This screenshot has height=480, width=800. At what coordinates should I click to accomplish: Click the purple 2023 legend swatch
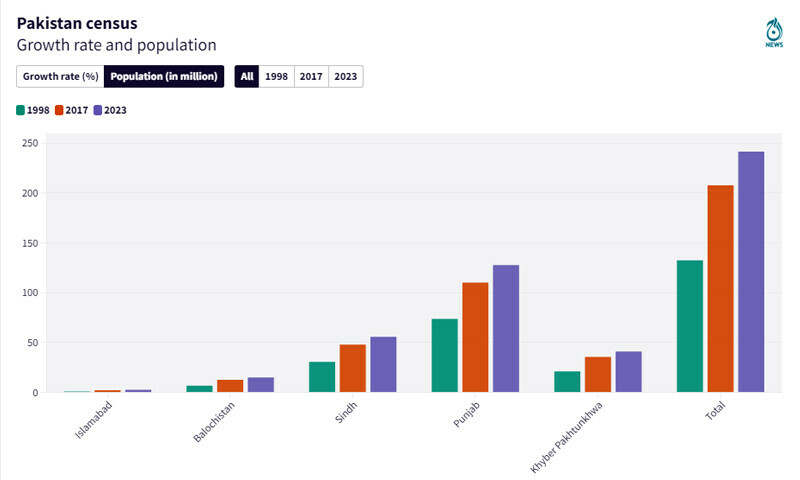click(x=98, y=110)
